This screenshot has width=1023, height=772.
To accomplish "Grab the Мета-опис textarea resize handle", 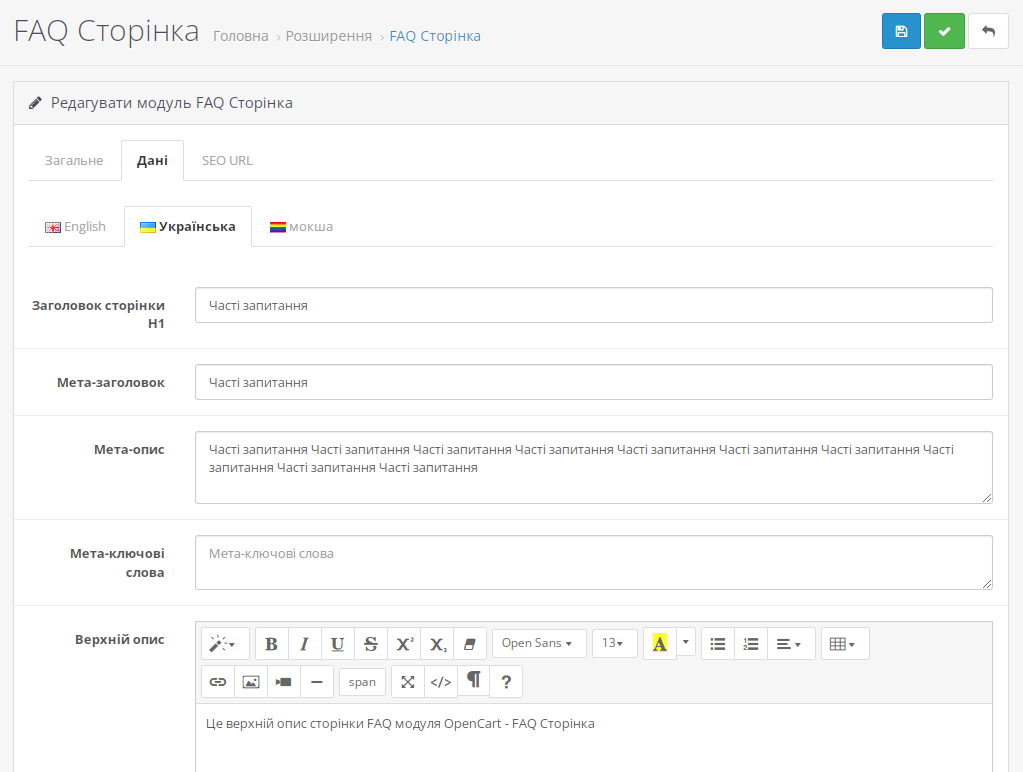I will click(x=986, y=498).
